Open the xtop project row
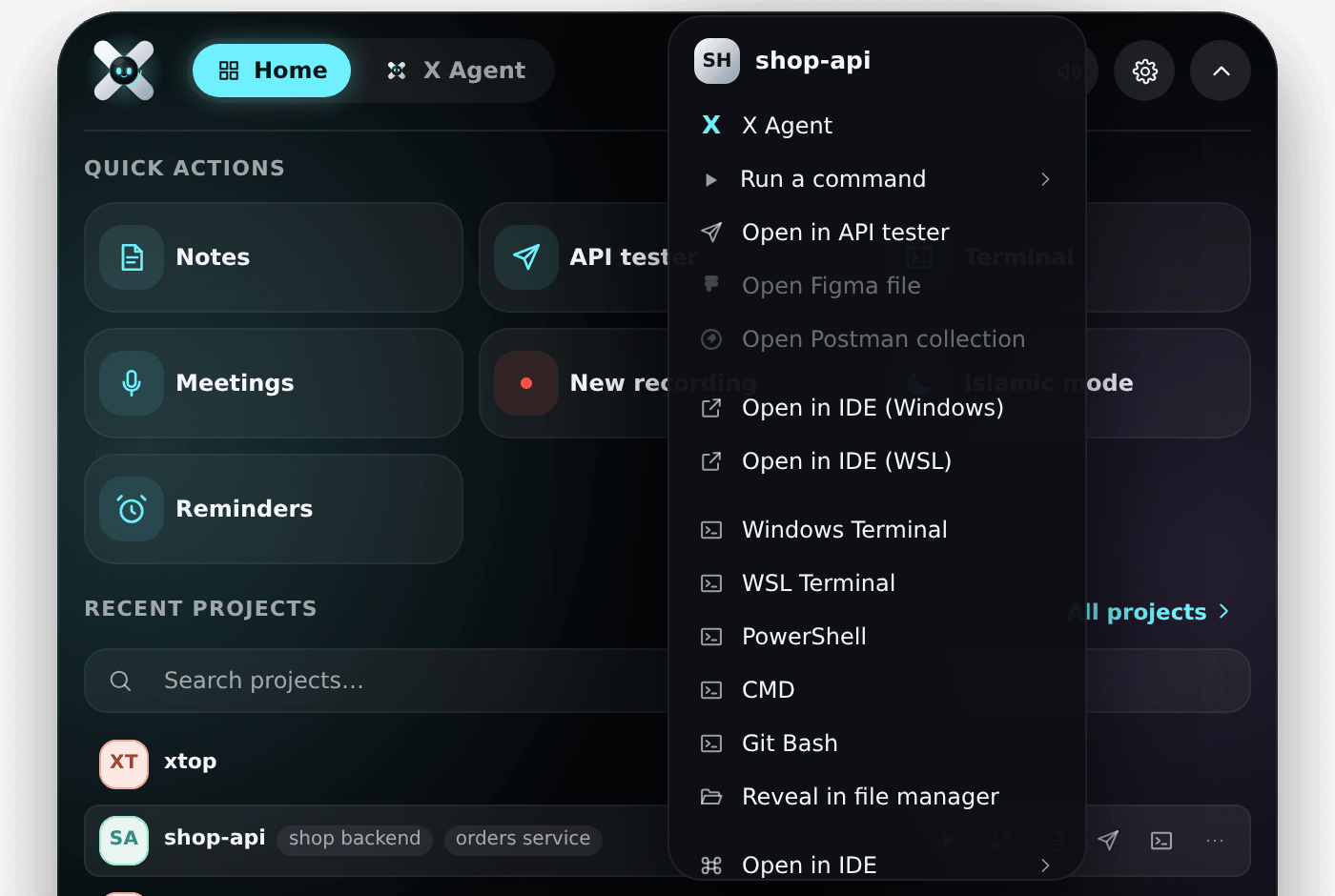This screenshot has width=1335, height=896. click(667, 763)
